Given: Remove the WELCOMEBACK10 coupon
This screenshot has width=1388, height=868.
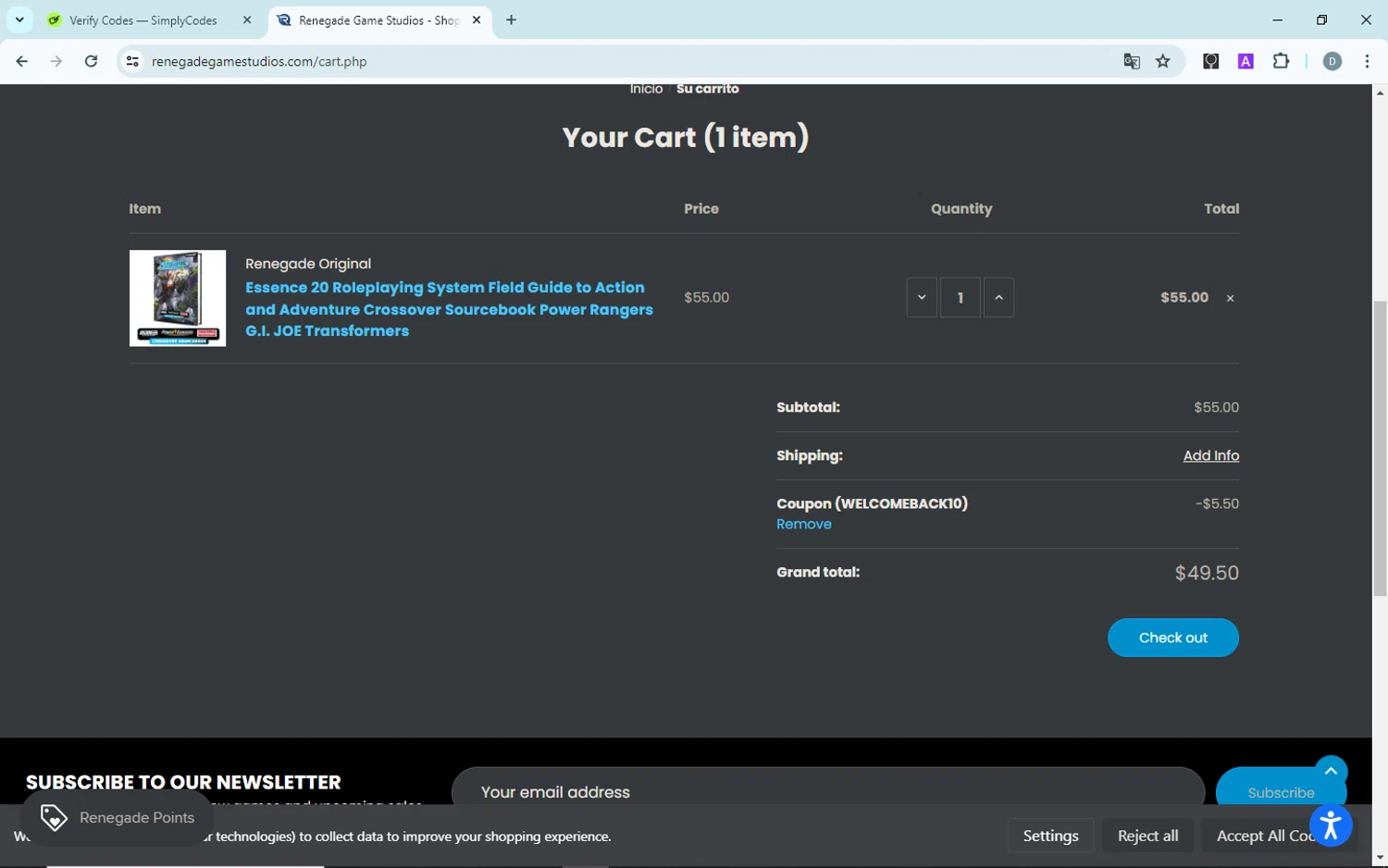Looking at the screenshot, I should pyautogui.click(x=803, y=524).
